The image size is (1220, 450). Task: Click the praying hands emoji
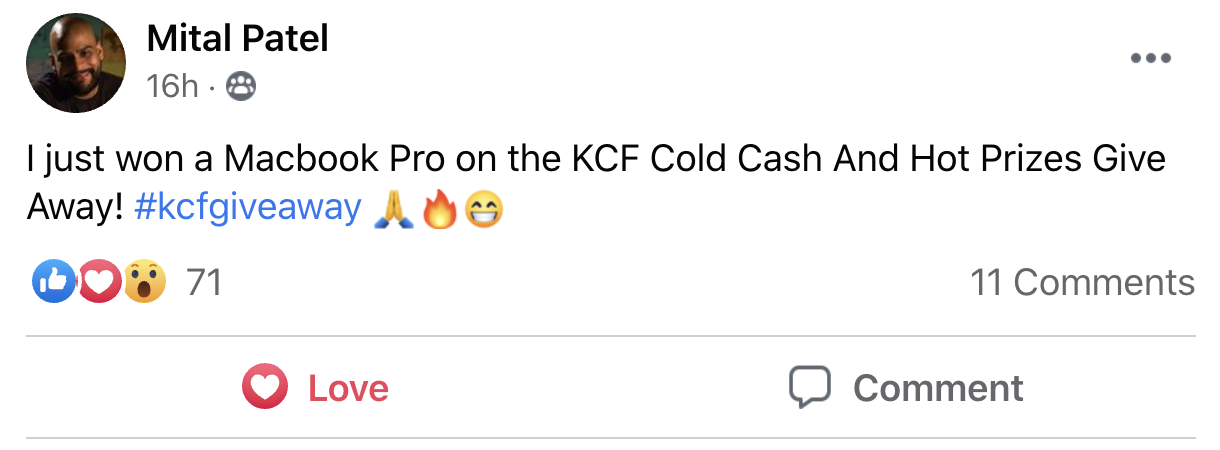tap(391, 209)
